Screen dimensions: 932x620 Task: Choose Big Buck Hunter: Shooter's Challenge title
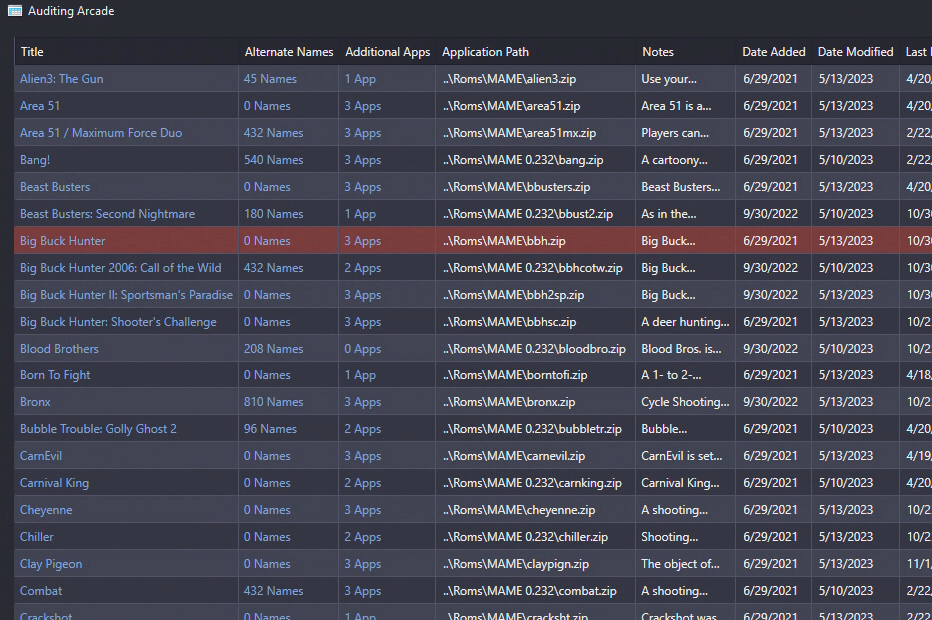click(118, 322)
